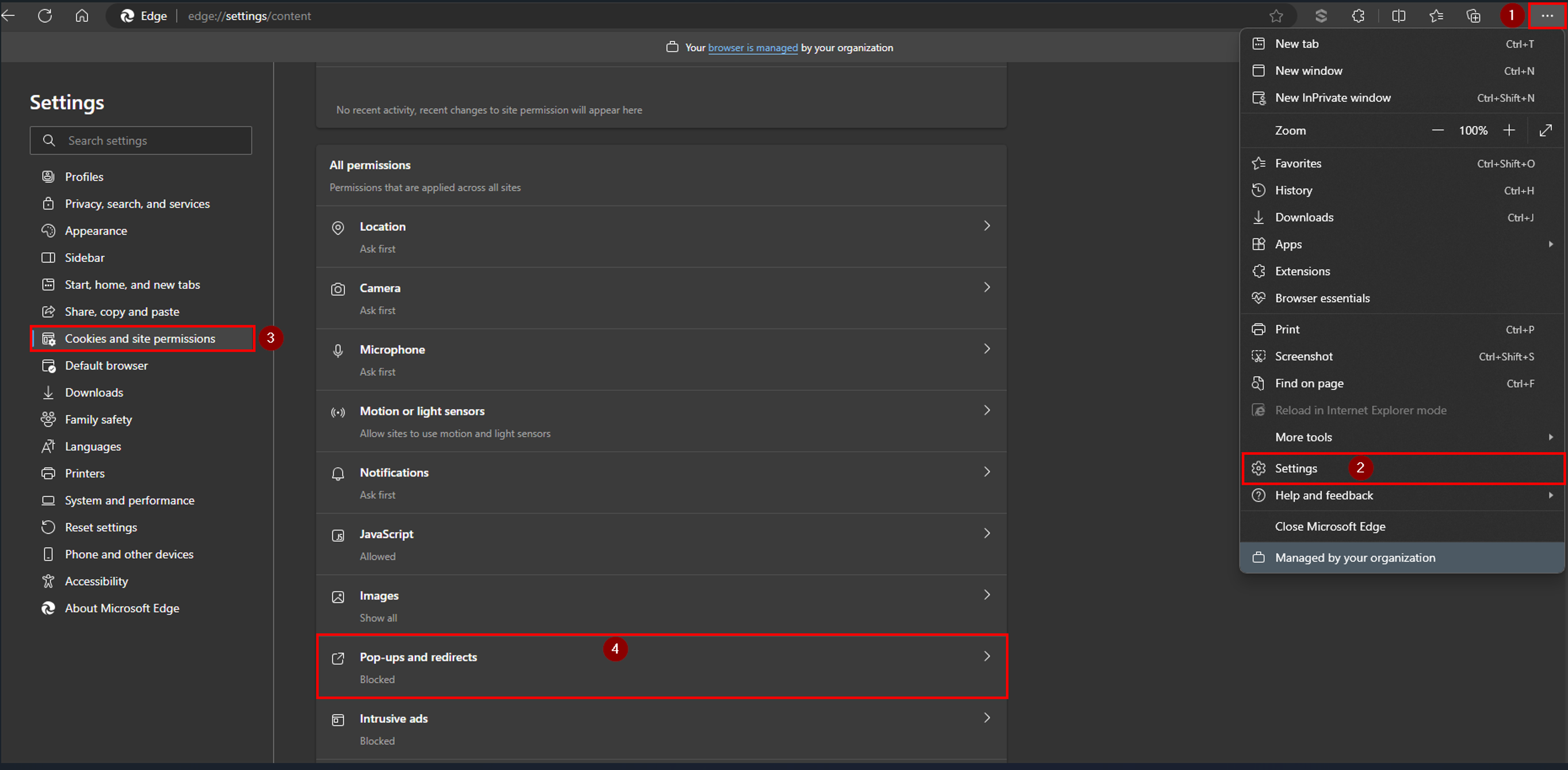Add this page to favorites star
Image resolution: width=1568 pixels, height=770 pixels.
click(x=1276, y=16)
